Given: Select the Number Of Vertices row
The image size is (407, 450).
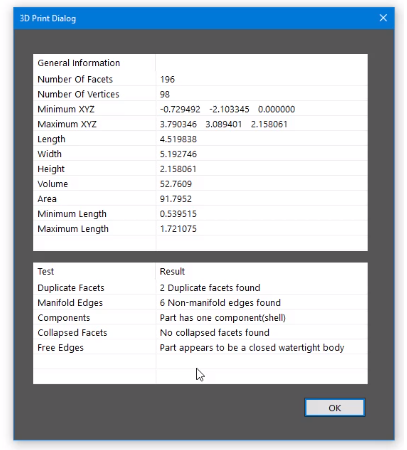Looking at the screenshot, I should click(200, 94).
